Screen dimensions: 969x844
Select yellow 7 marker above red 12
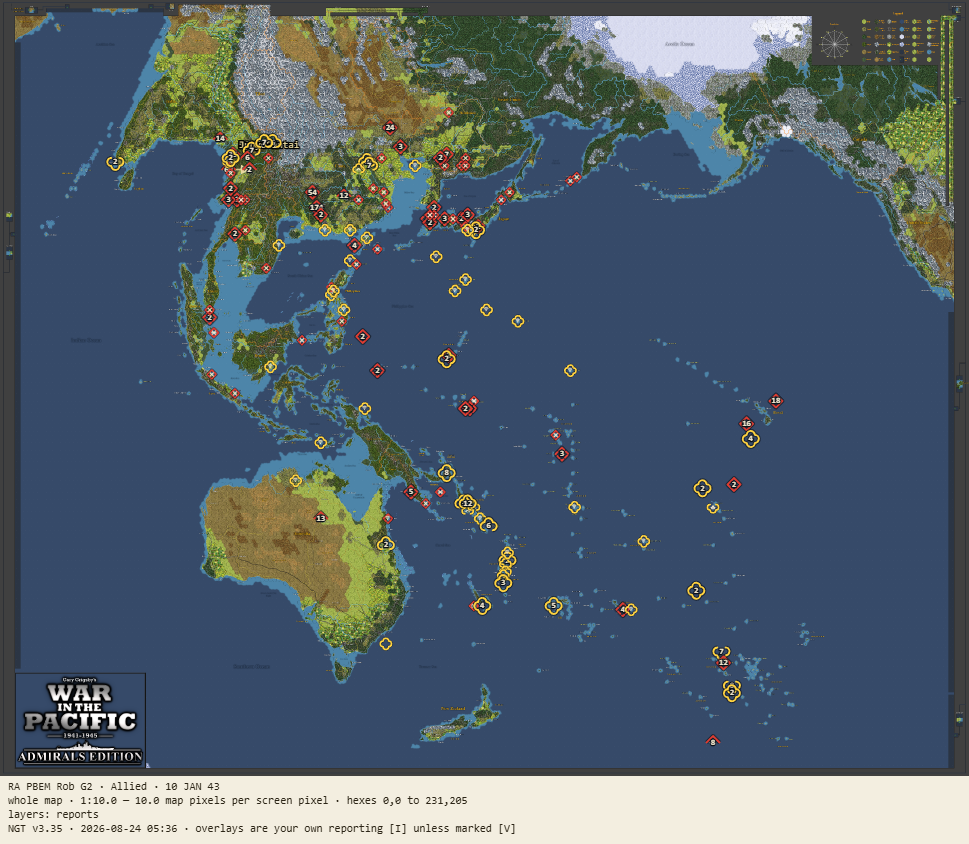[721, 652]
